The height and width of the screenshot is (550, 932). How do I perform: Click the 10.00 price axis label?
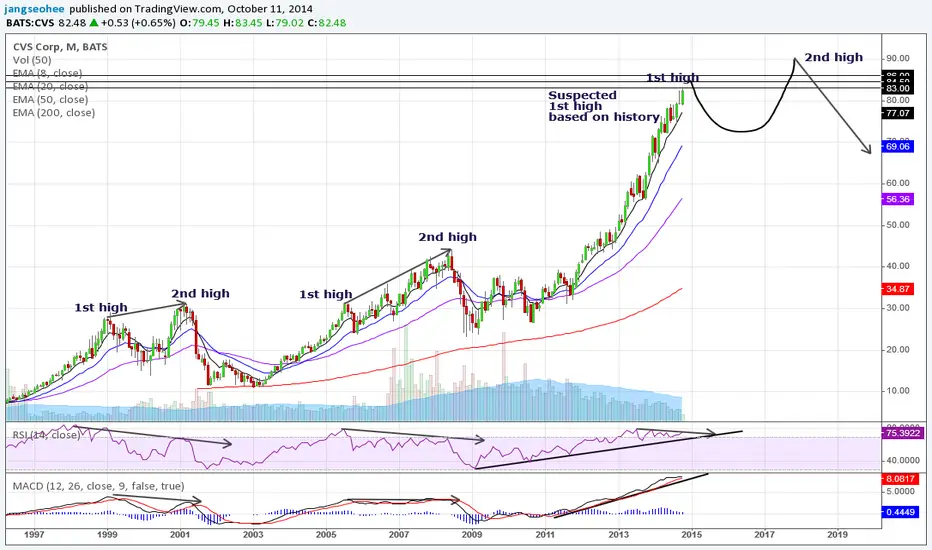pos(898,391)
